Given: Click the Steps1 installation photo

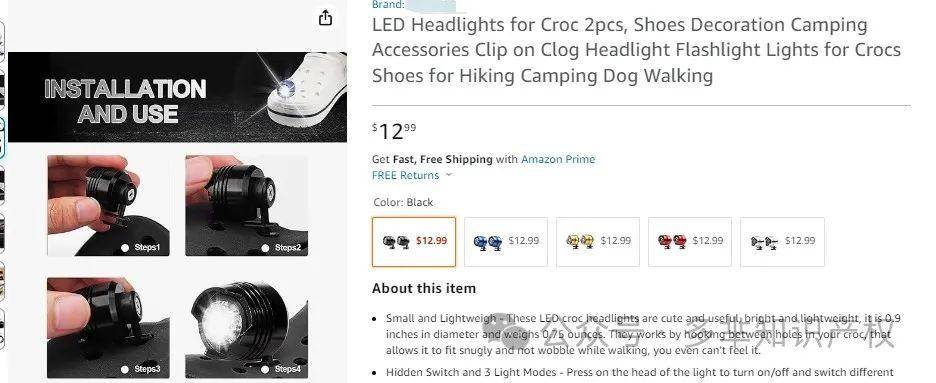Looking at the screenshot, I should tap(108, 206).
